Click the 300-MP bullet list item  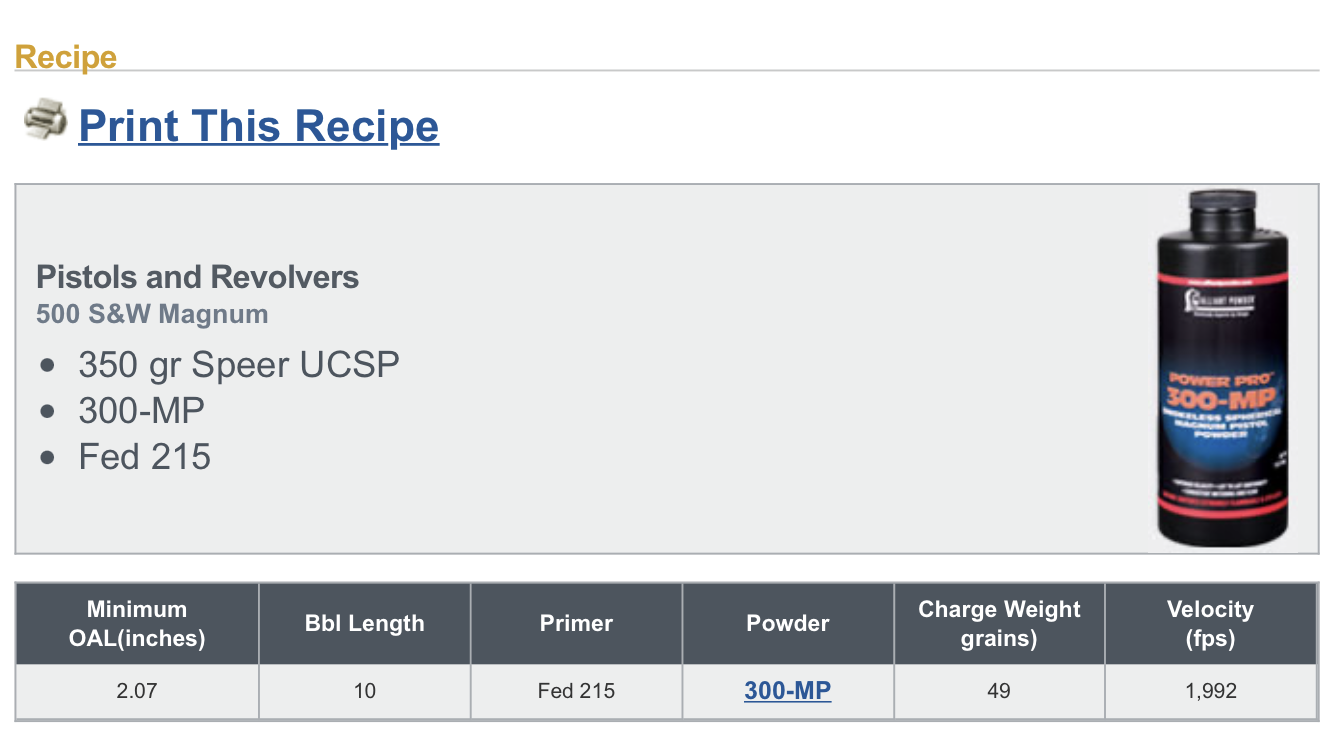[142, 411]
